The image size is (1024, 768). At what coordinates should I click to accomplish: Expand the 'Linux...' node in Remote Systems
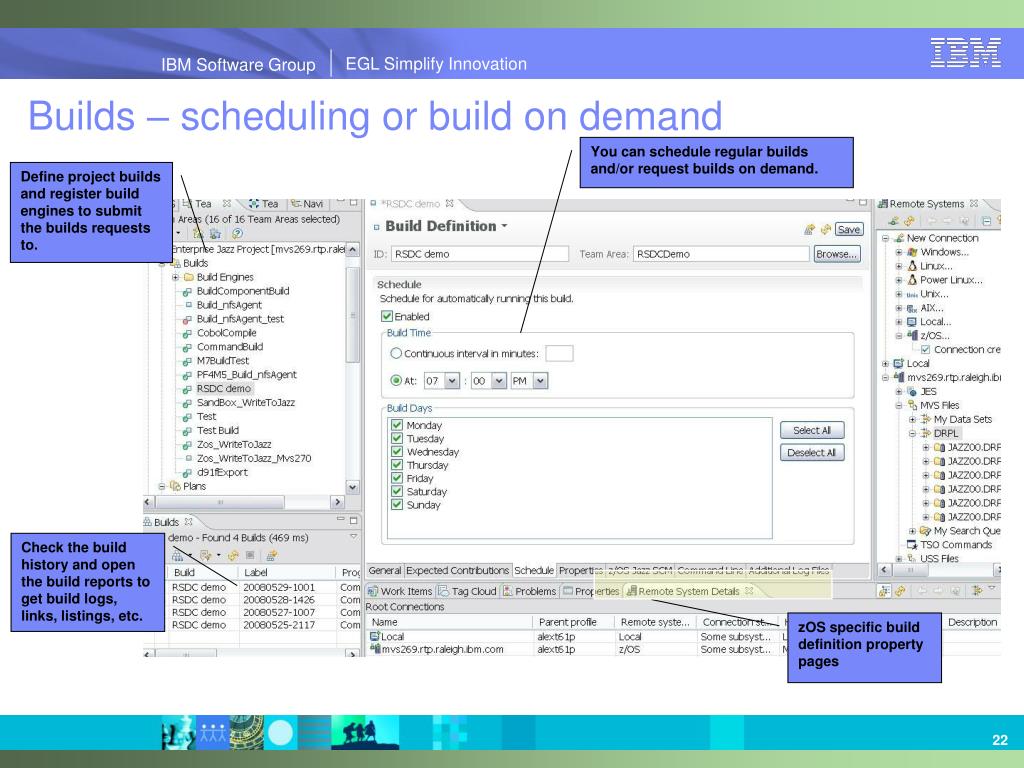tap(899, 266)
